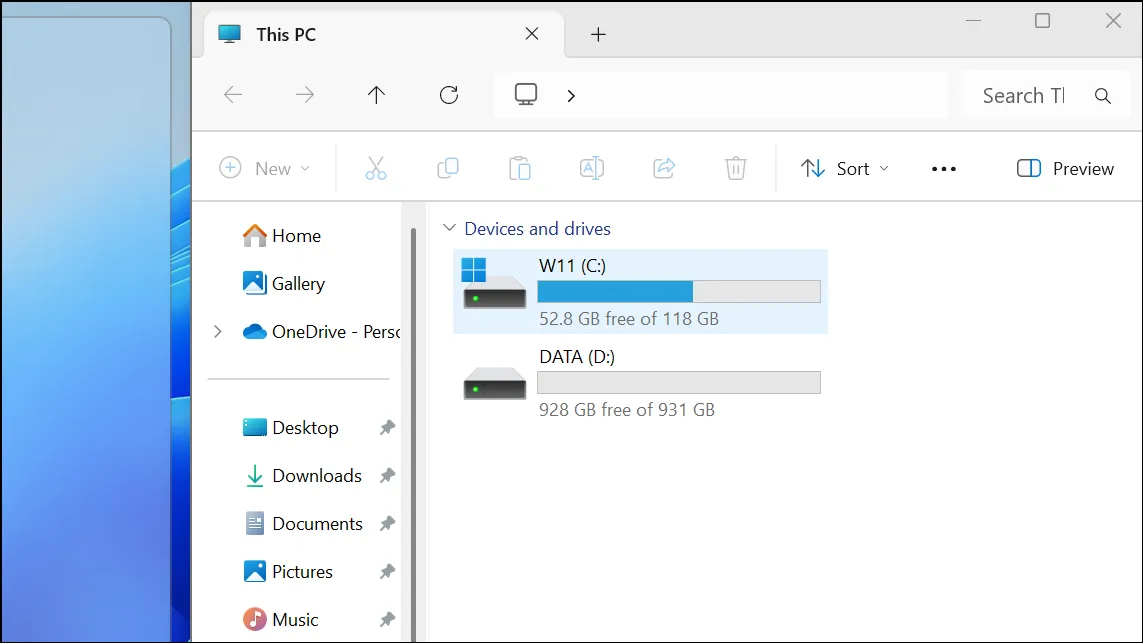Screen dimensions: 1143x643
Task: Click the pin icon next to Documents
Action: (x=387, y=524)
